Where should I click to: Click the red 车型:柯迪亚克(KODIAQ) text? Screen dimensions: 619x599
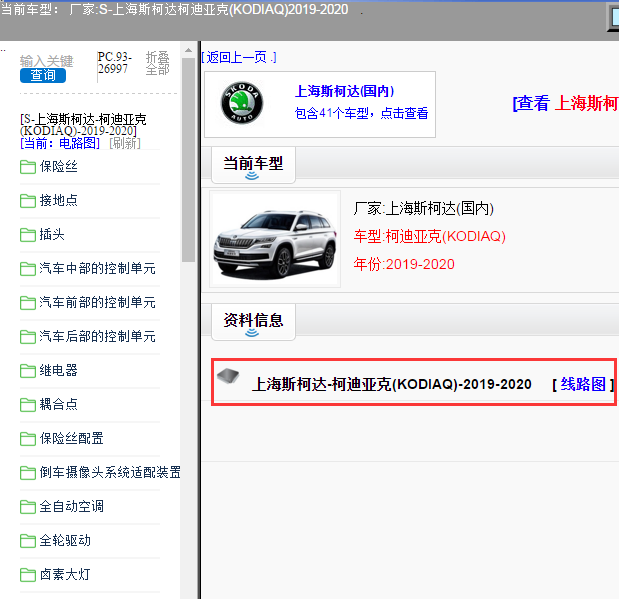(x=430, y=237)
